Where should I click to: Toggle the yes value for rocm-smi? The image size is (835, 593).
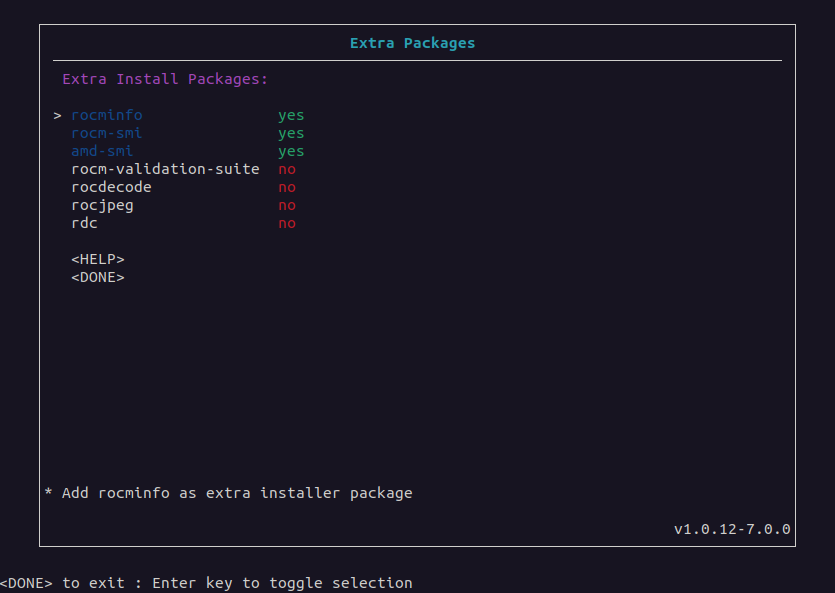pyautogui.click(x=291, y=134)
